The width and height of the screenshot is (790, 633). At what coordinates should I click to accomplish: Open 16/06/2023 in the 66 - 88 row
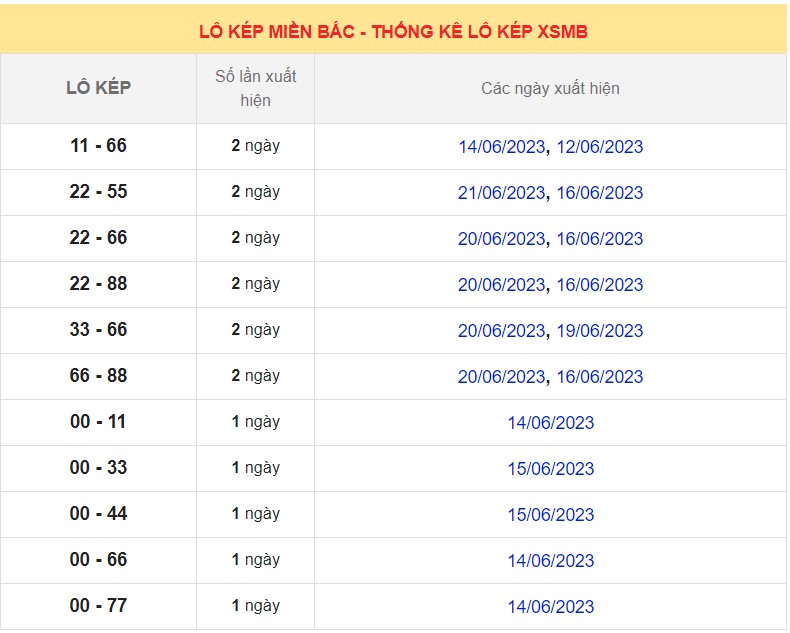(599, 377)
